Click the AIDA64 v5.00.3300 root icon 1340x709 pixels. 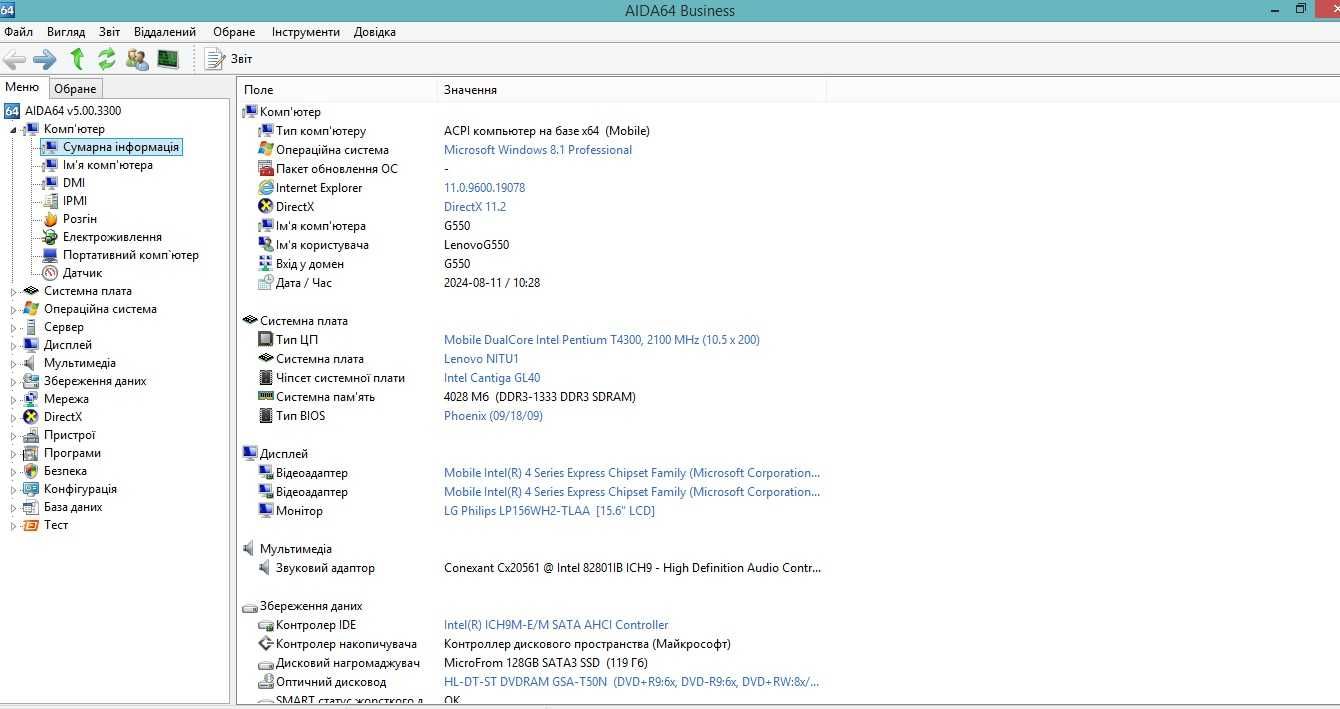coord(12,111)
